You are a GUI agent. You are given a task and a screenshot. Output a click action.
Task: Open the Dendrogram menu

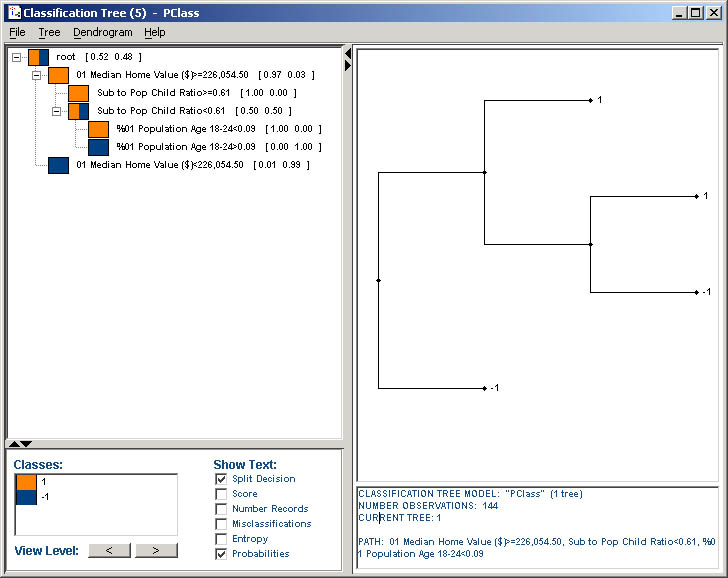pyautogui.click(x=103, y=32)
